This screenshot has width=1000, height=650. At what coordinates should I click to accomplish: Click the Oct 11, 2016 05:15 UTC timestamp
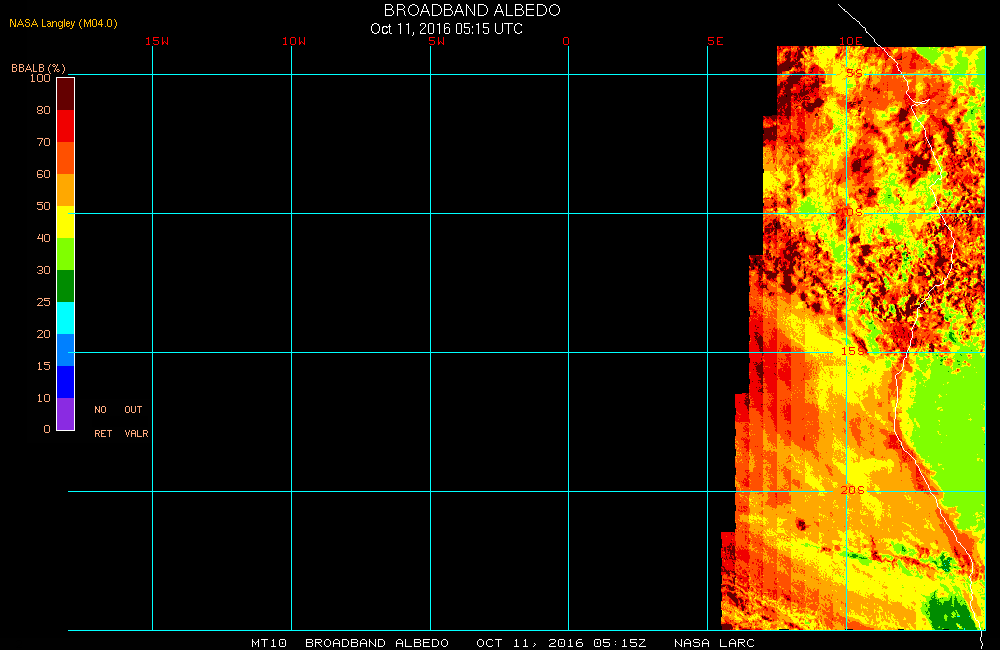(x=446, y=28)
